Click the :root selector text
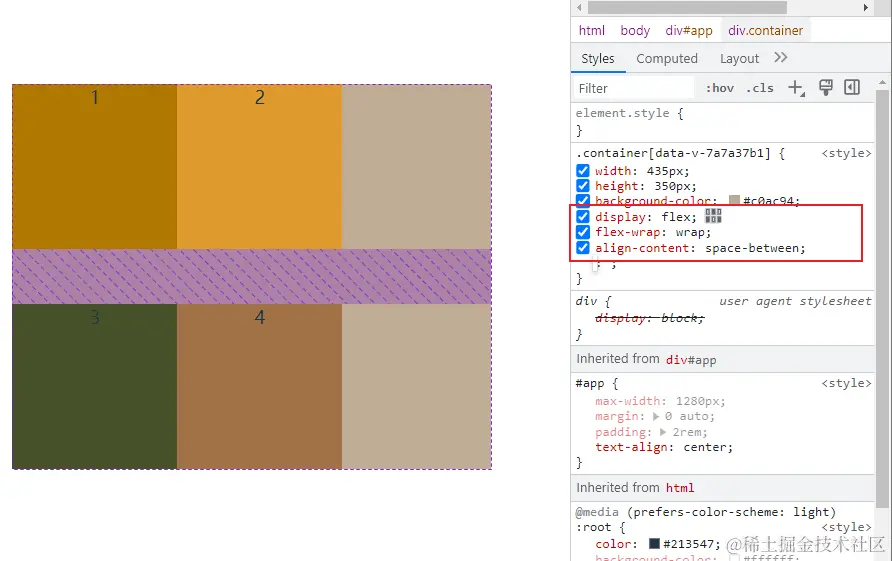Screen dimensions: 892x561 point(593,527)
